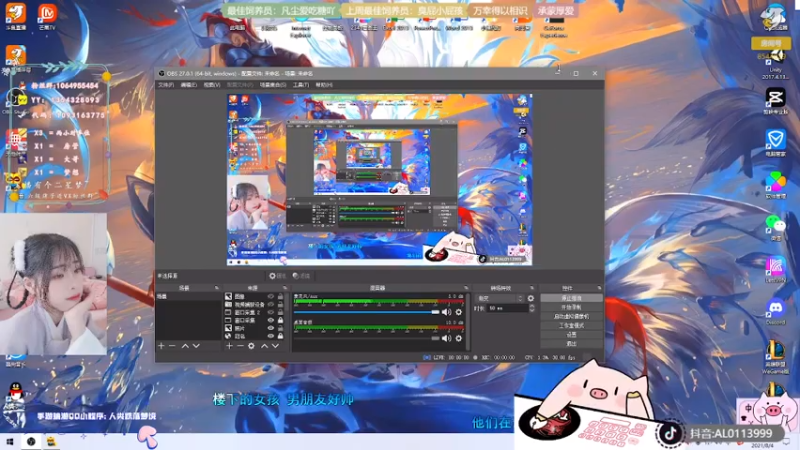Open source properties gear in sources toolbar
This screenshot has width=800, height=450.
251,346
